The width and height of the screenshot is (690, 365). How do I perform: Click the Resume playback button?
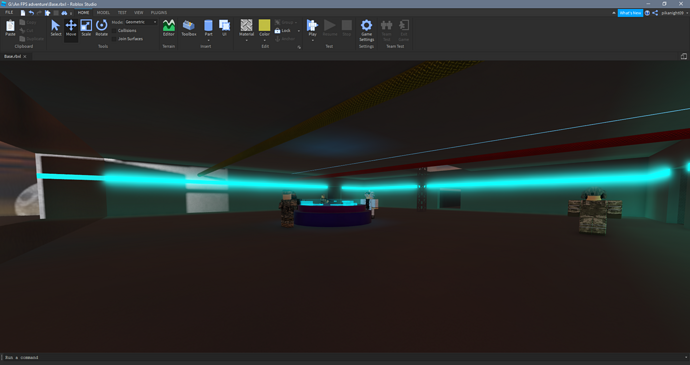coord(330,28)
